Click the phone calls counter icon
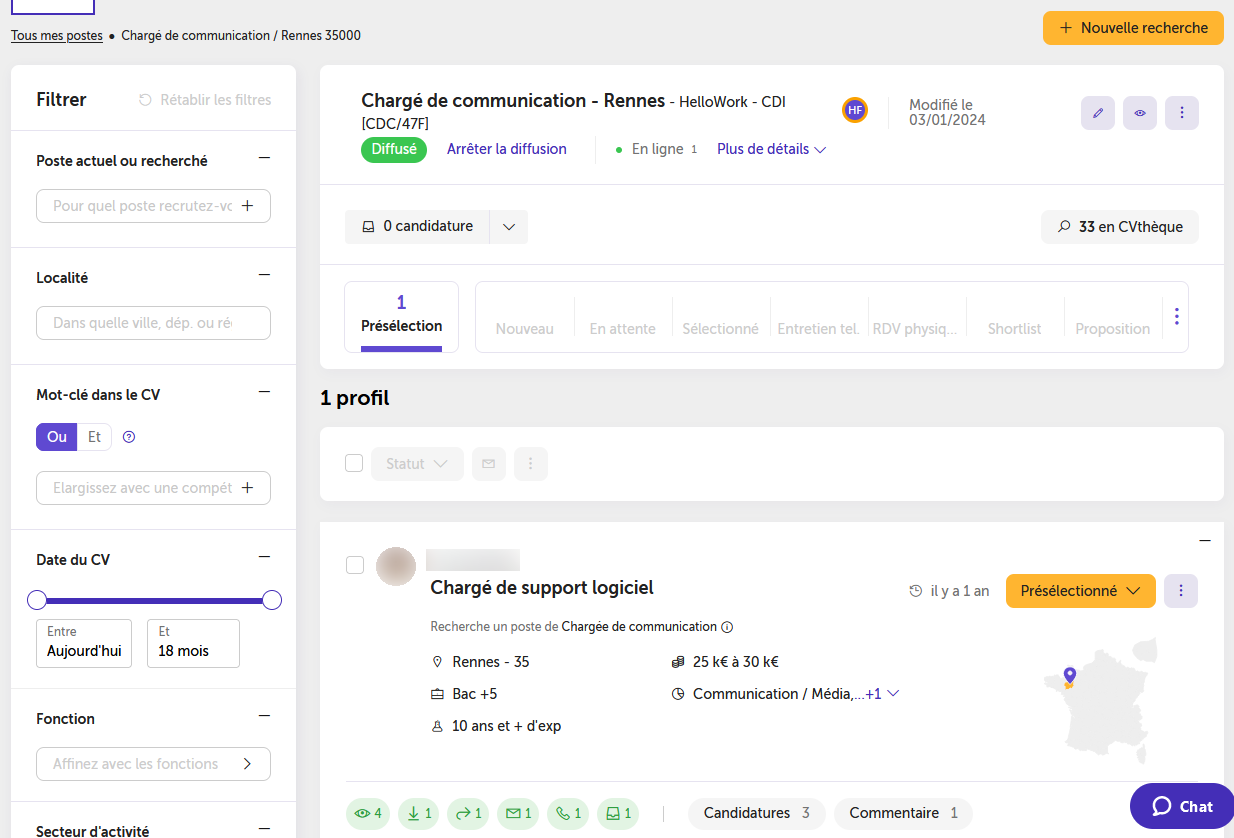Image resolution: width=1234 pixels, height=838 pixels. 569,814
